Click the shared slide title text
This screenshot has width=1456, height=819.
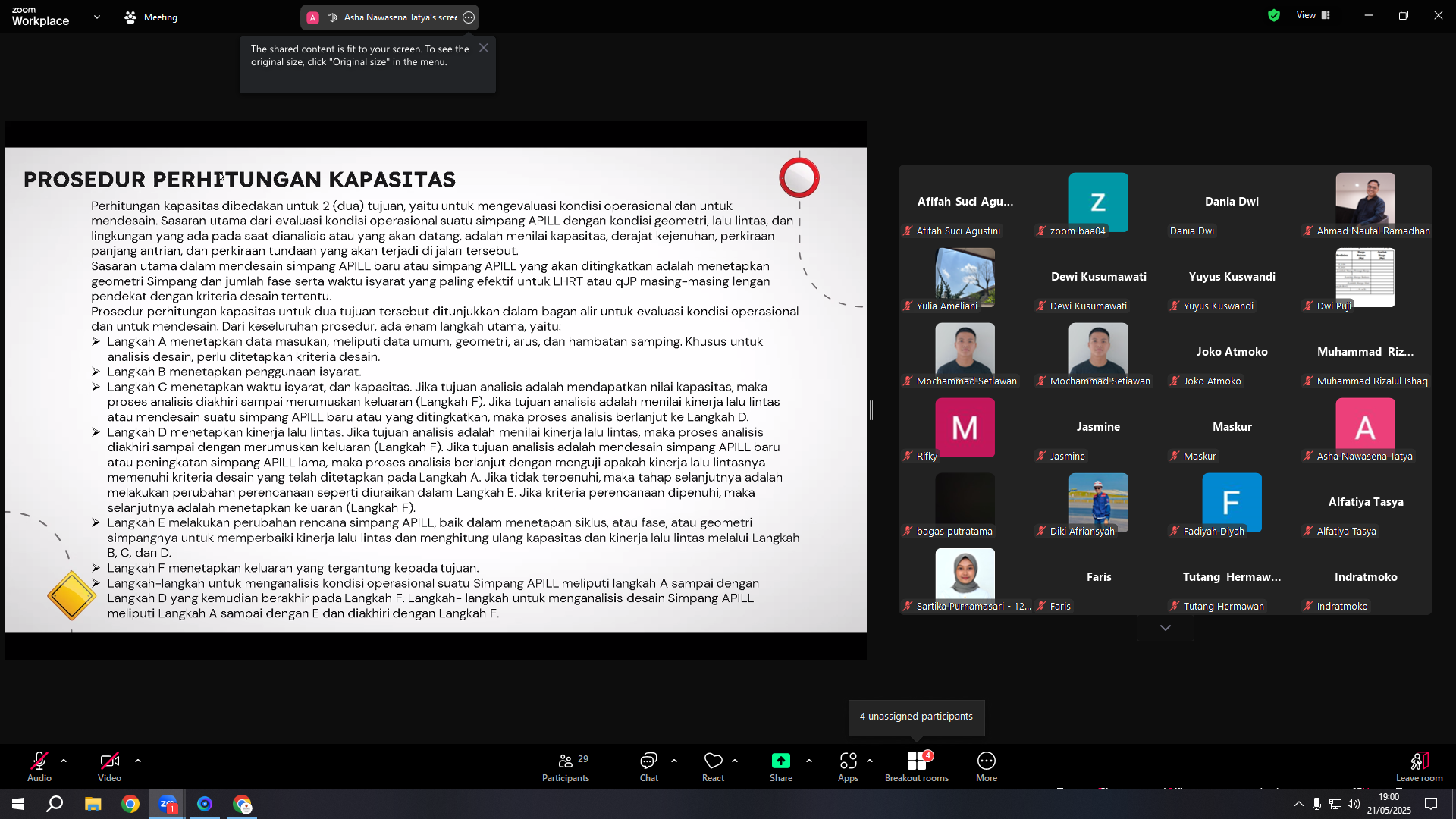(240, 180)
